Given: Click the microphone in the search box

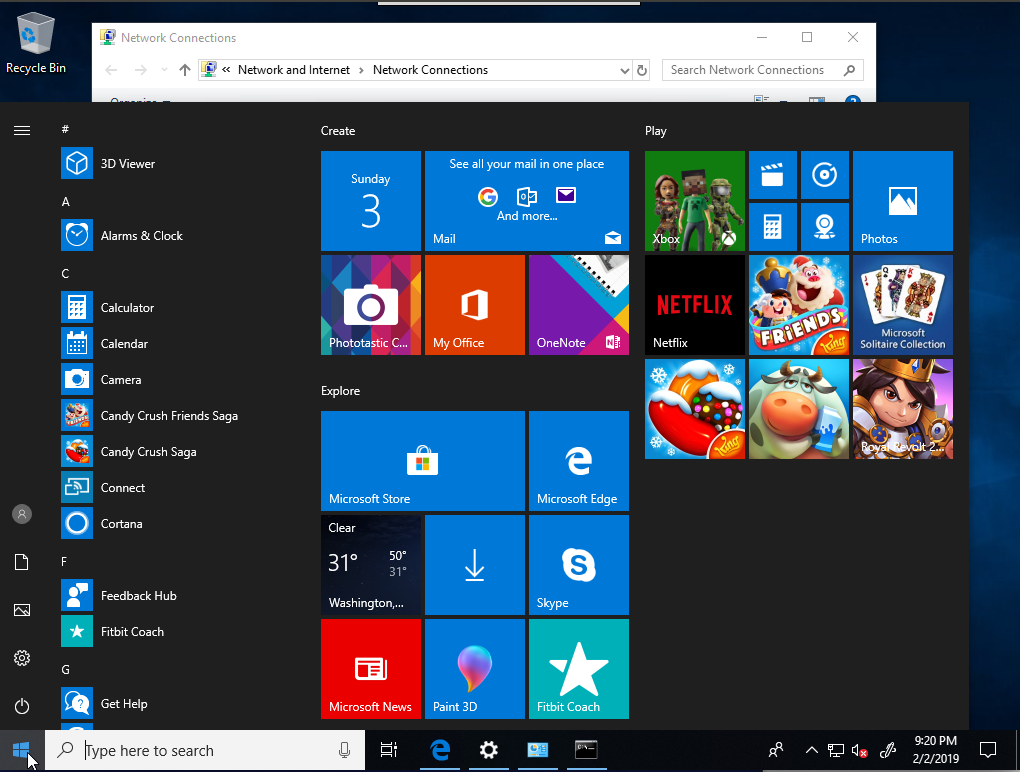Looking at the screenshot, I should tap(345, 751).
